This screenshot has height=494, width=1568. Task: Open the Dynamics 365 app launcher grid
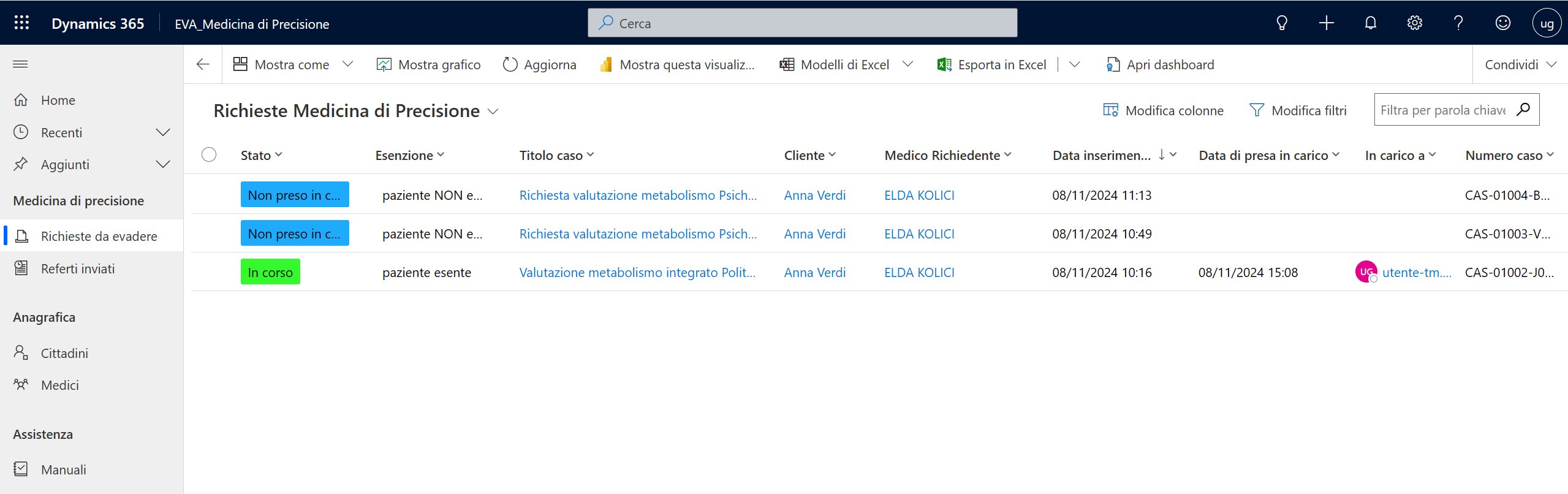[x=21, y=23]
